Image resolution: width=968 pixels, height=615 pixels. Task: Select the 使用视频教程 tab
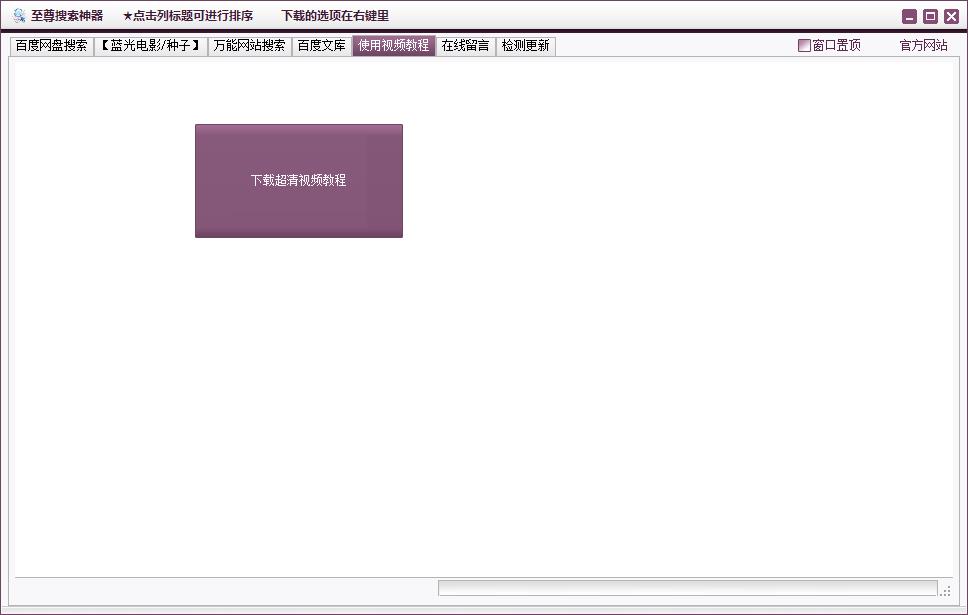click(x=395, y=45)
